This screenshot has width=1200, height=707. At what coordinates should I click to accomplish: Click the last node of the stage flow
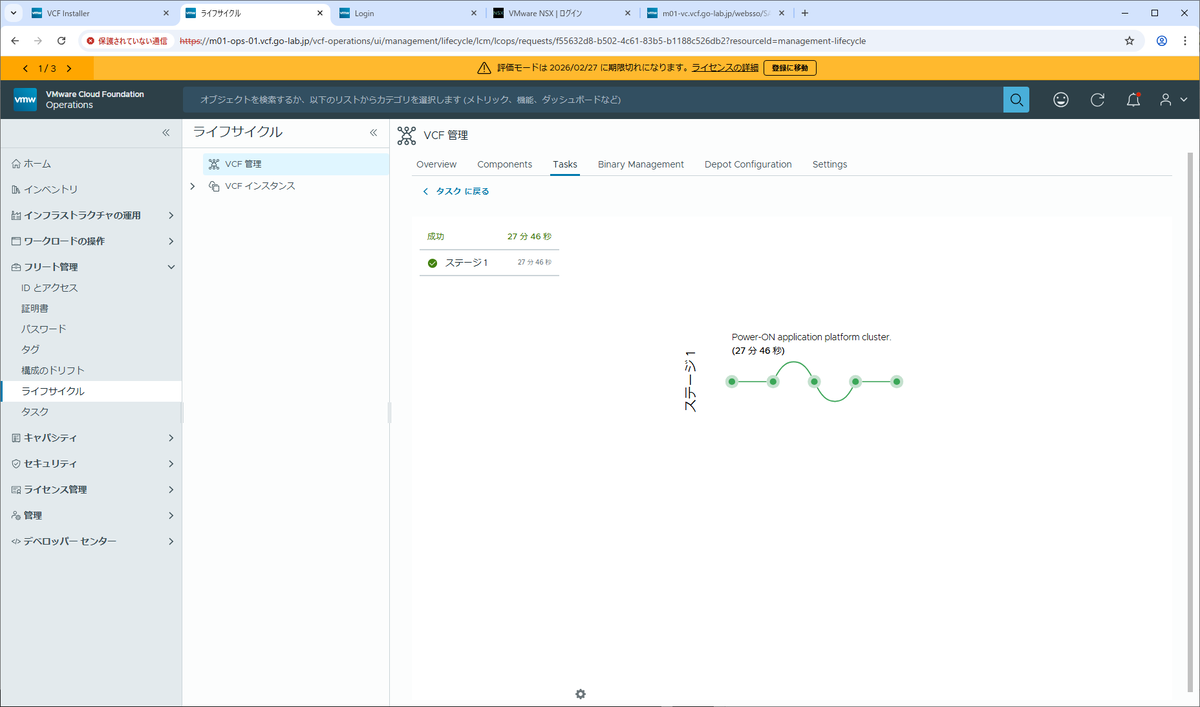pos(897,381)
